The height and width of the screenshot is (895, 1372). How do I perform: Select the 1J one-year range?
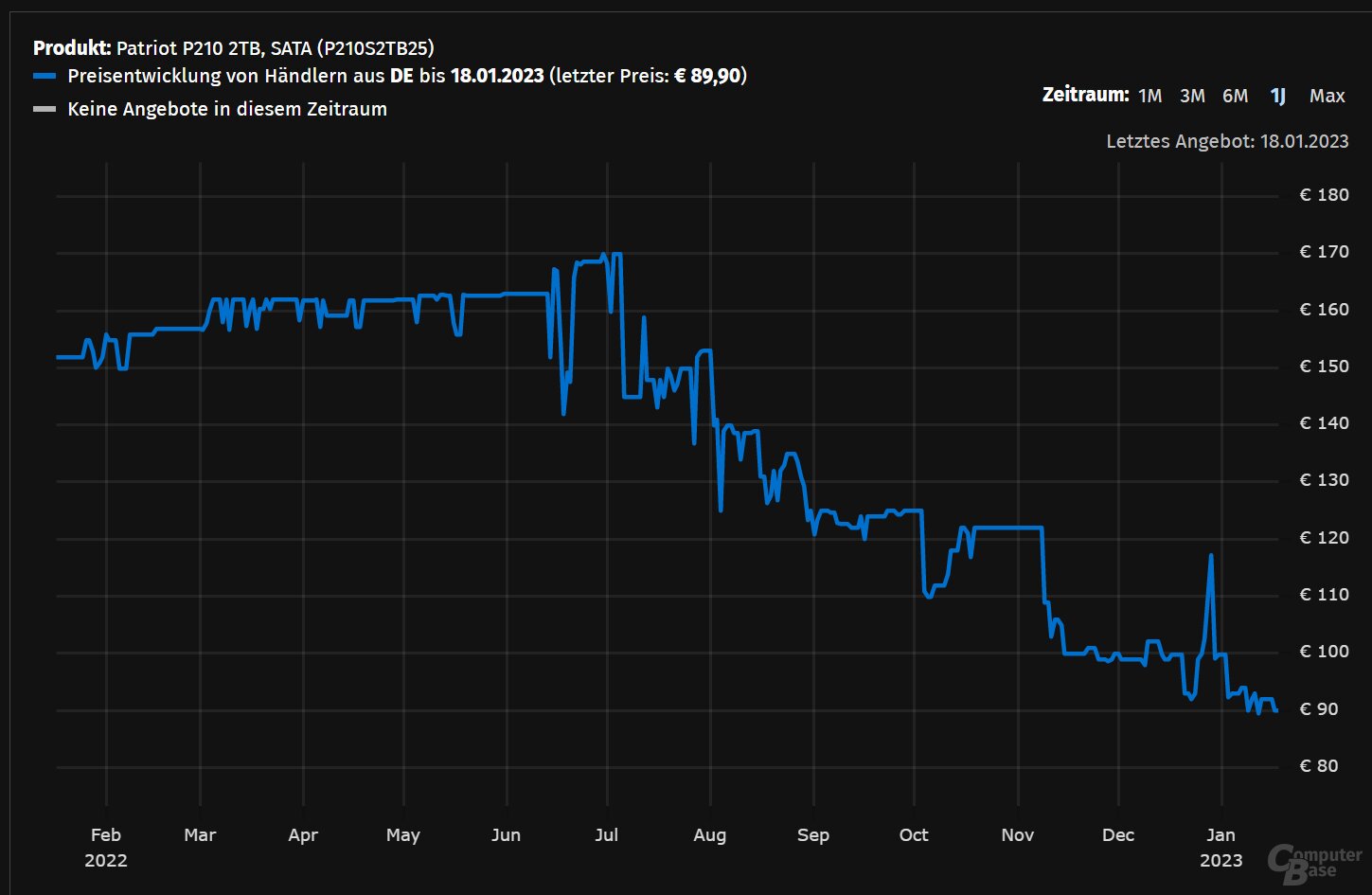1277,96
